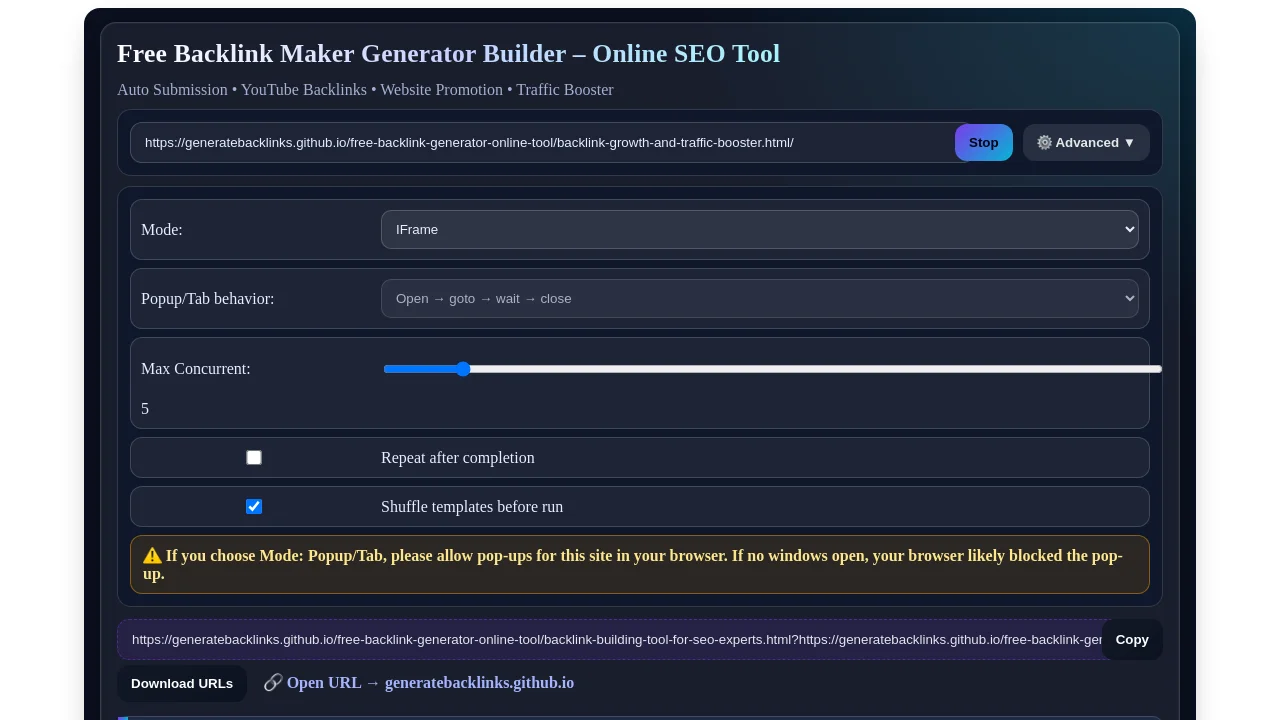
Task: Open the Popup/Tab behavior dropdown
Action: pyautogui.click(x=760, y=298)
